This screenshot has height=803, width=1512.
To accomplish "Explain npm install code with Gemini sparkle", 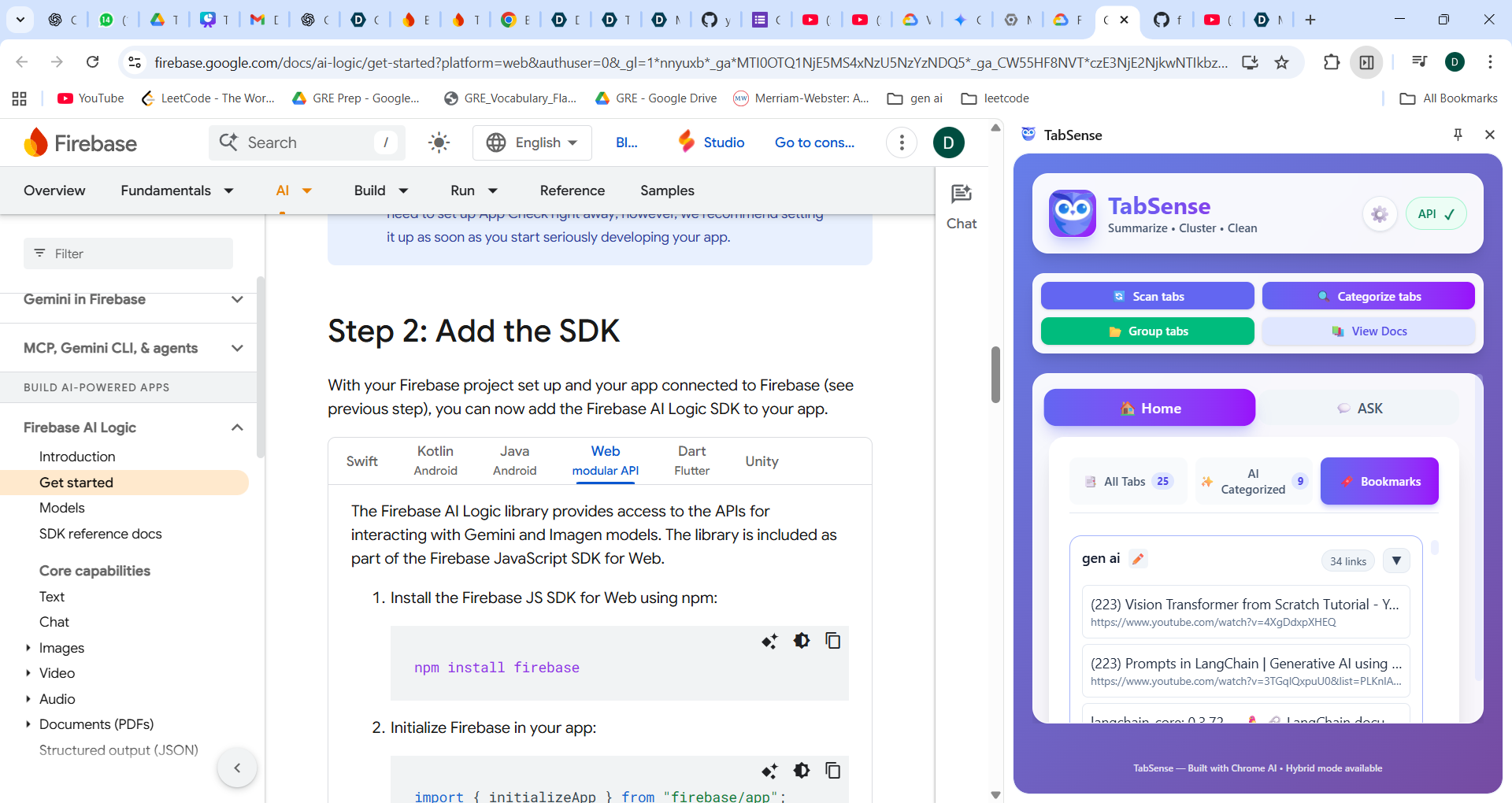I will 769,641.
